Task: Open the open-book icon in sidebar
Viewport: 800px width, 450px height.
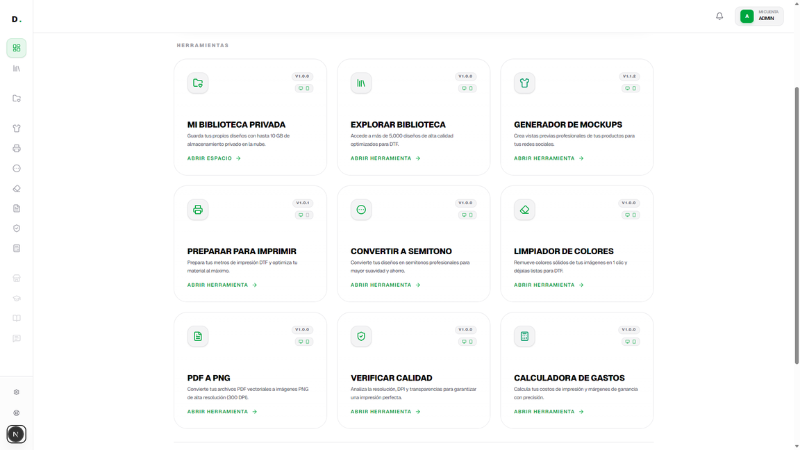Action: [x=16, y=318]
